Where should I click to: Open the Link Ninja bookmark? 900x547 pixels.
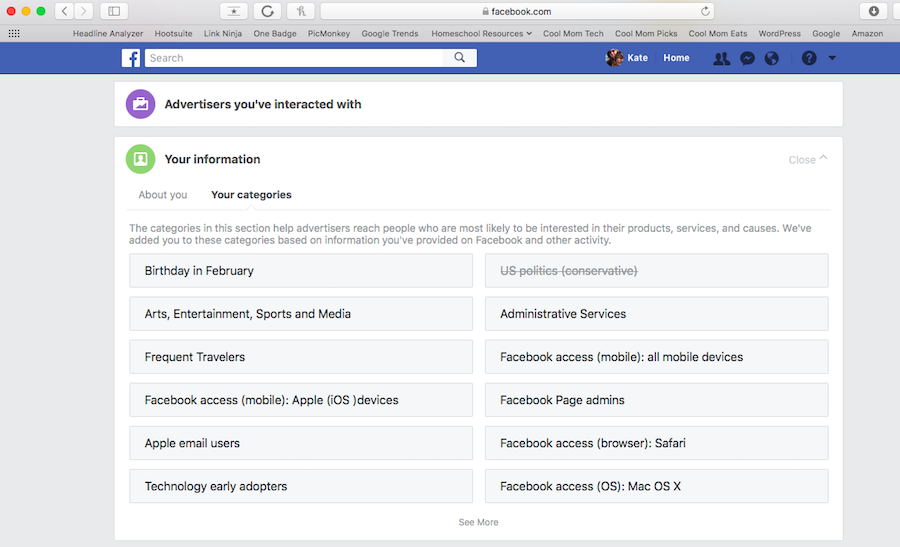(x=223, y=33)
